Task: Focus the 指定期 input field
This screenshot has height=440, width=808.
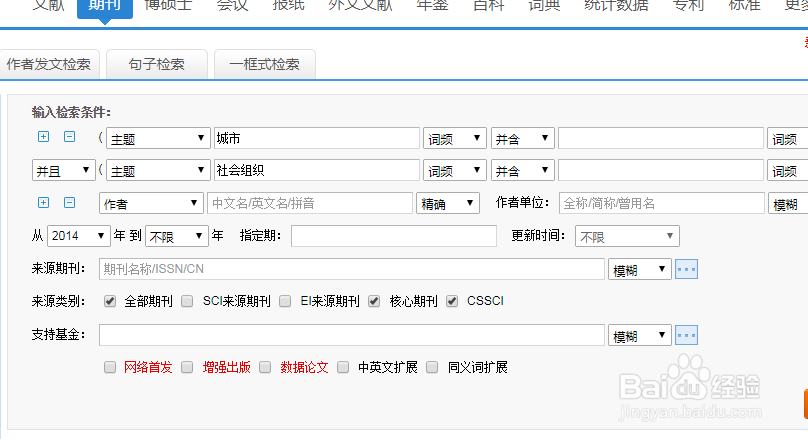Action: 394,236
